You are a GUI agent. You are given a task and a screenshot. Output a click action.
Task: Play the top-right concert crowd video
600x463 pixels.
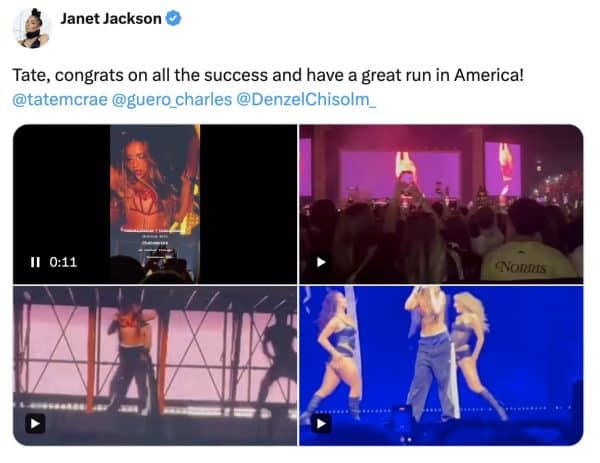(321, 262)
